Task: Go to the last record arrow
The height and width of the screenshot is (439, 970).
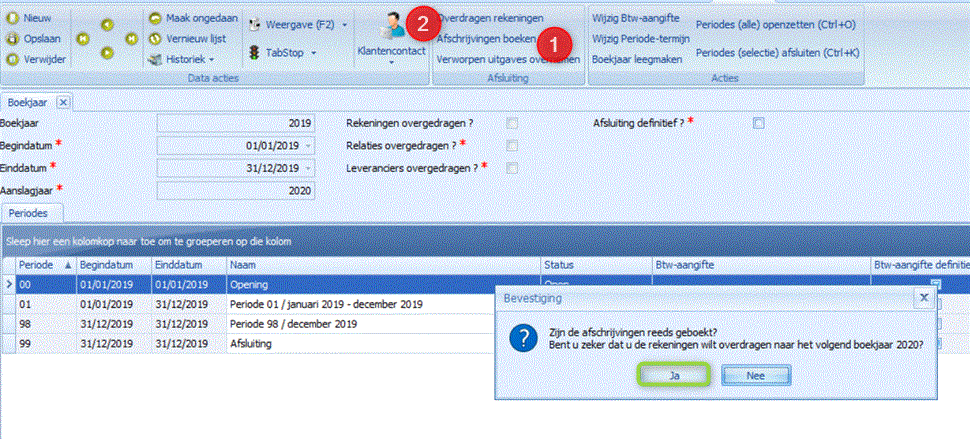Action: (131, 39)
